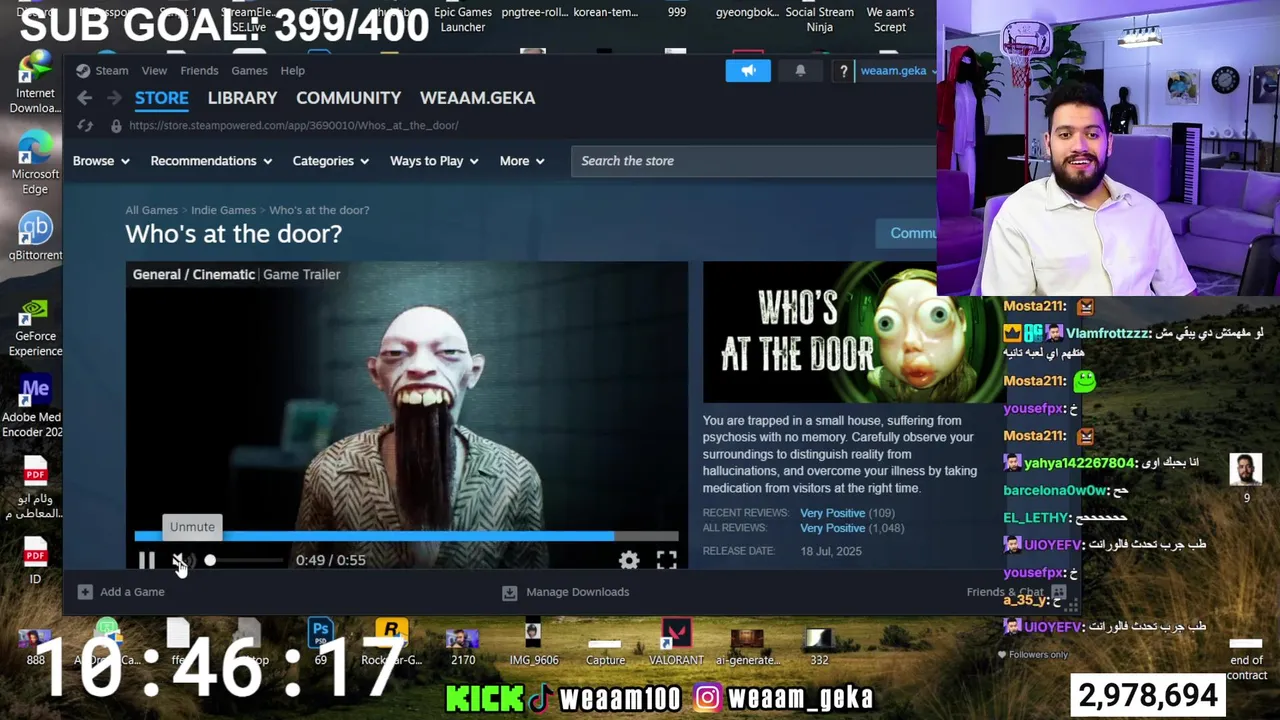The width and height of the screenshot is (1280, 720).
Task: Expand the Browse dropdown
Action: tap(101, 161)
